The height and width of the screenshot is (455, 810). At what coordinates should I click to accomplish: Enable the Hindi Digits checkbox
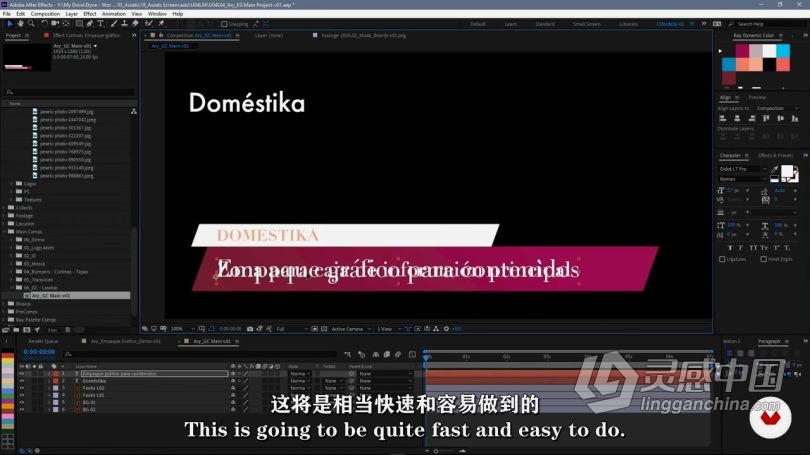point(763,259)
